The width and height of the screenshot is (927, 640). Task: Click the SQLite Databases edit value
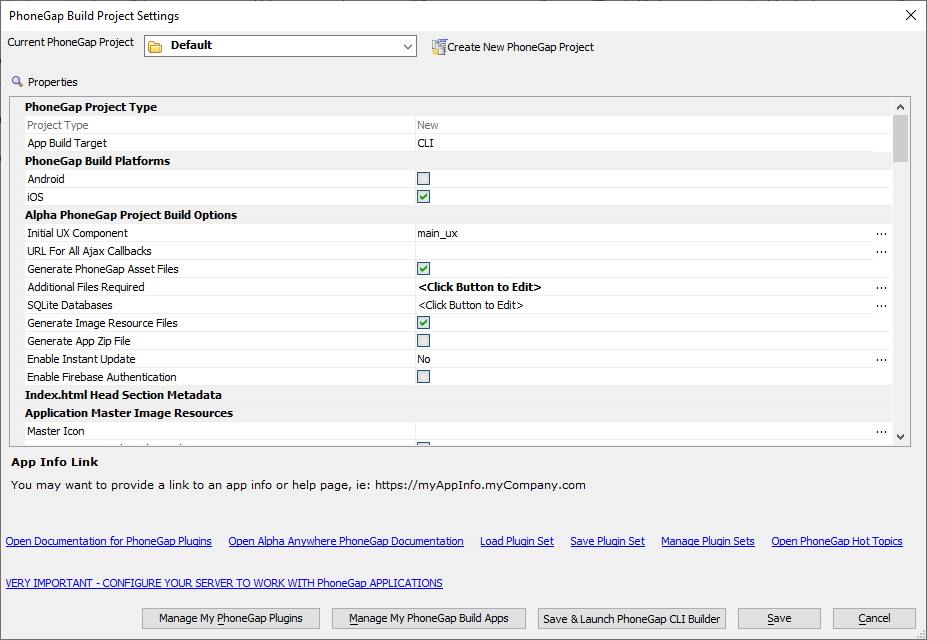[x=471, y=306]
